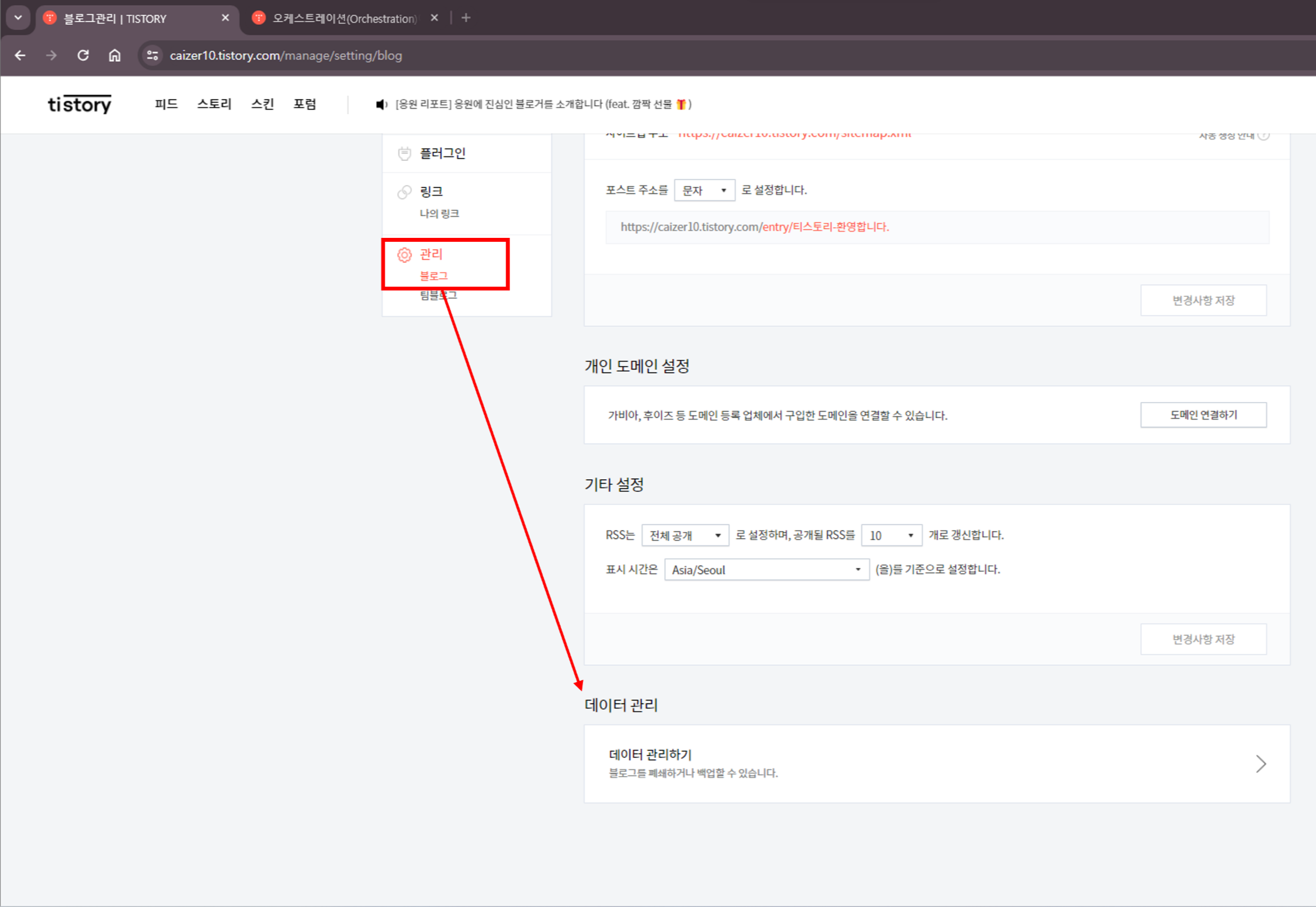Click the 관리 gear icon in sidebar
This screenshot has width=1316, height=907.
pyautogui.click(x=404, y=255)
